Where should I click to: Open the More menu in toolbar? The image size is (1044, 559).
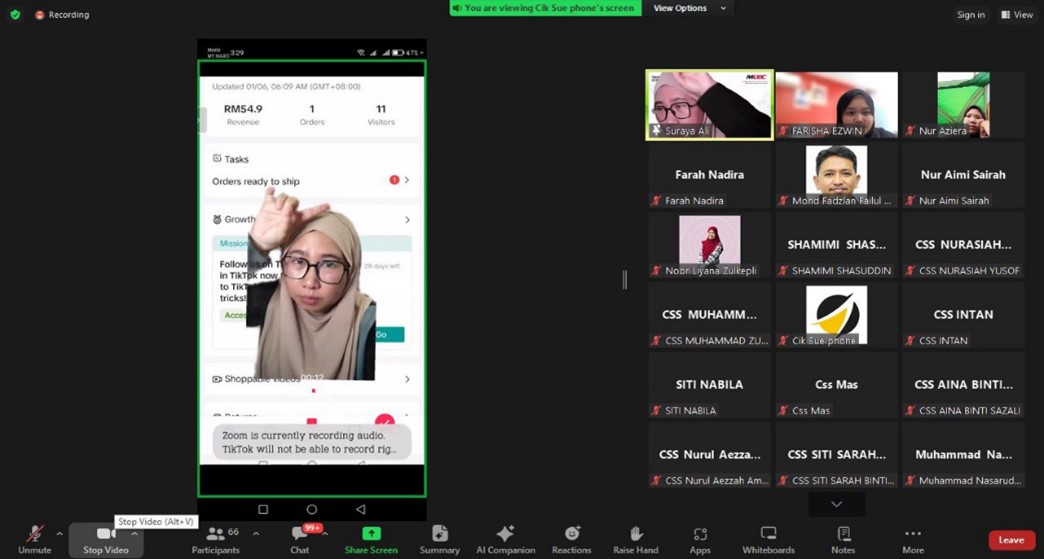point(912,538)
